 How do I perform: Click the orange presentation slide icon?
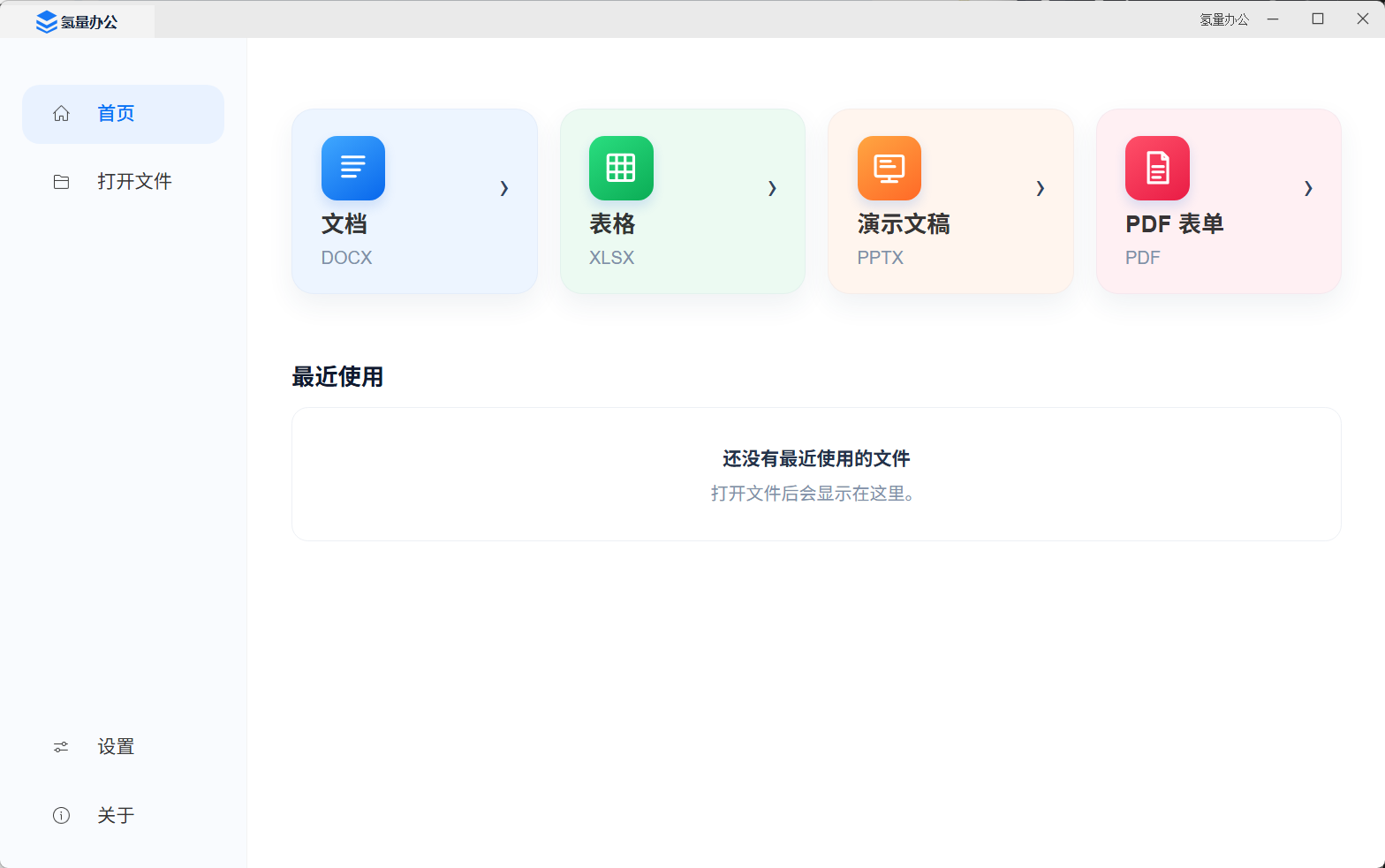(889, 168)
